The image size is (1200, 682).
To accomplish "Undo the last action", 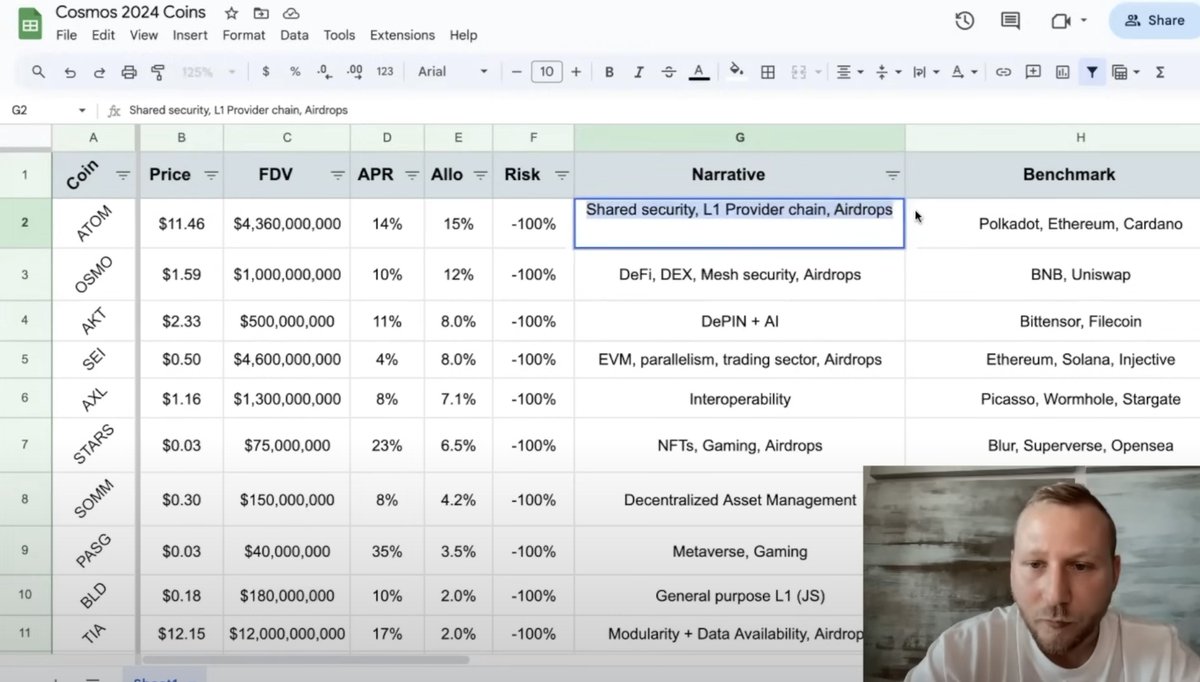I will [69, 72].
